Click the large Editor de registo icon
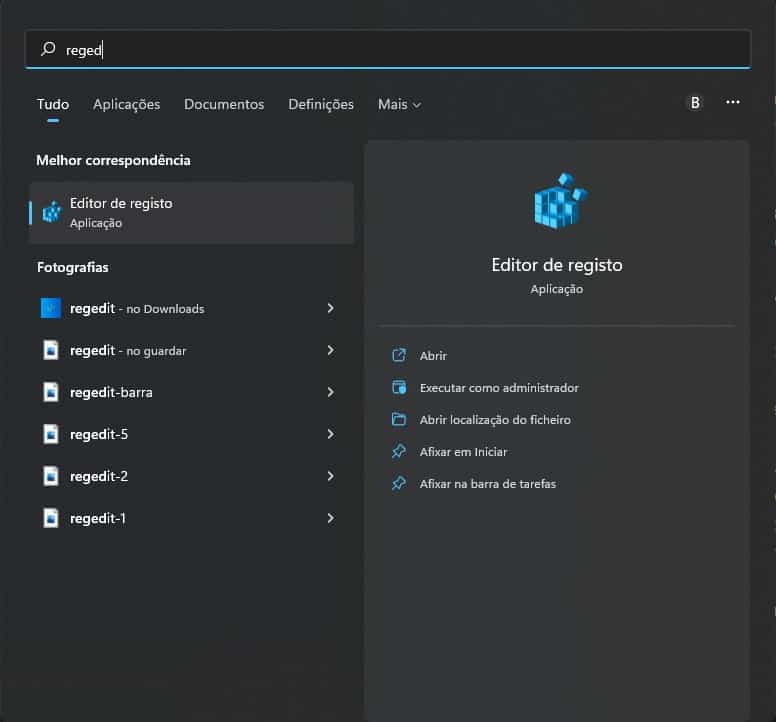Image resolution: width=776 pixels, height=722 pixels. pos(557,201)
